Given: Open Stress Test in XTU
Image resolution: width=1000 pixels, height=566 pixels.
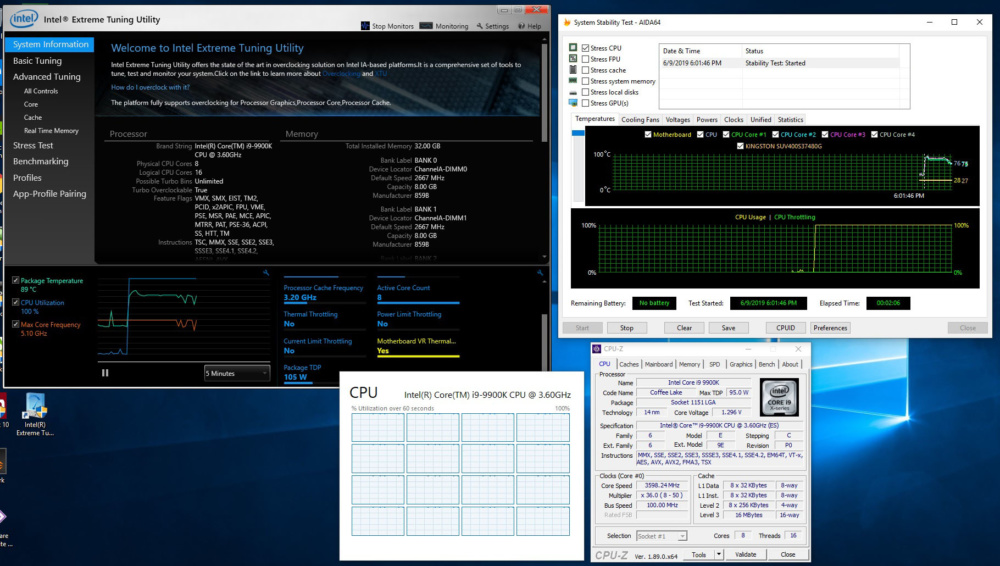Looking at the screenshot, I should point(33,145).
